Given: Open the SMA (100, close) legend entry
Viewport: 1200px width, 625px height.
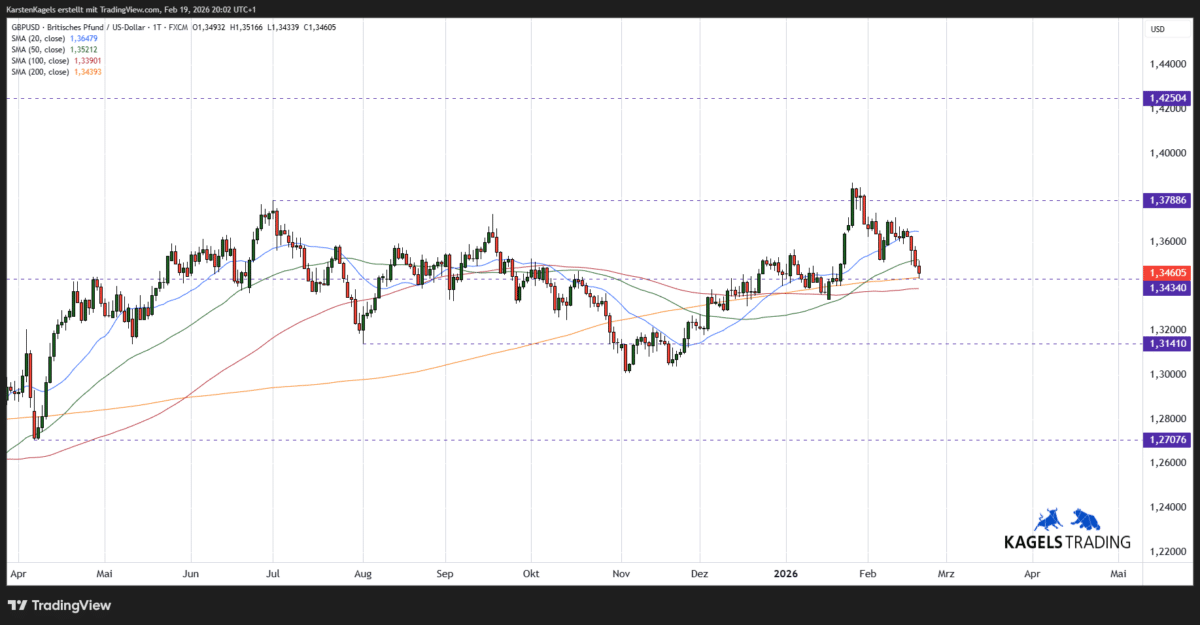Looking at the screenshot, I should point(40,60).
